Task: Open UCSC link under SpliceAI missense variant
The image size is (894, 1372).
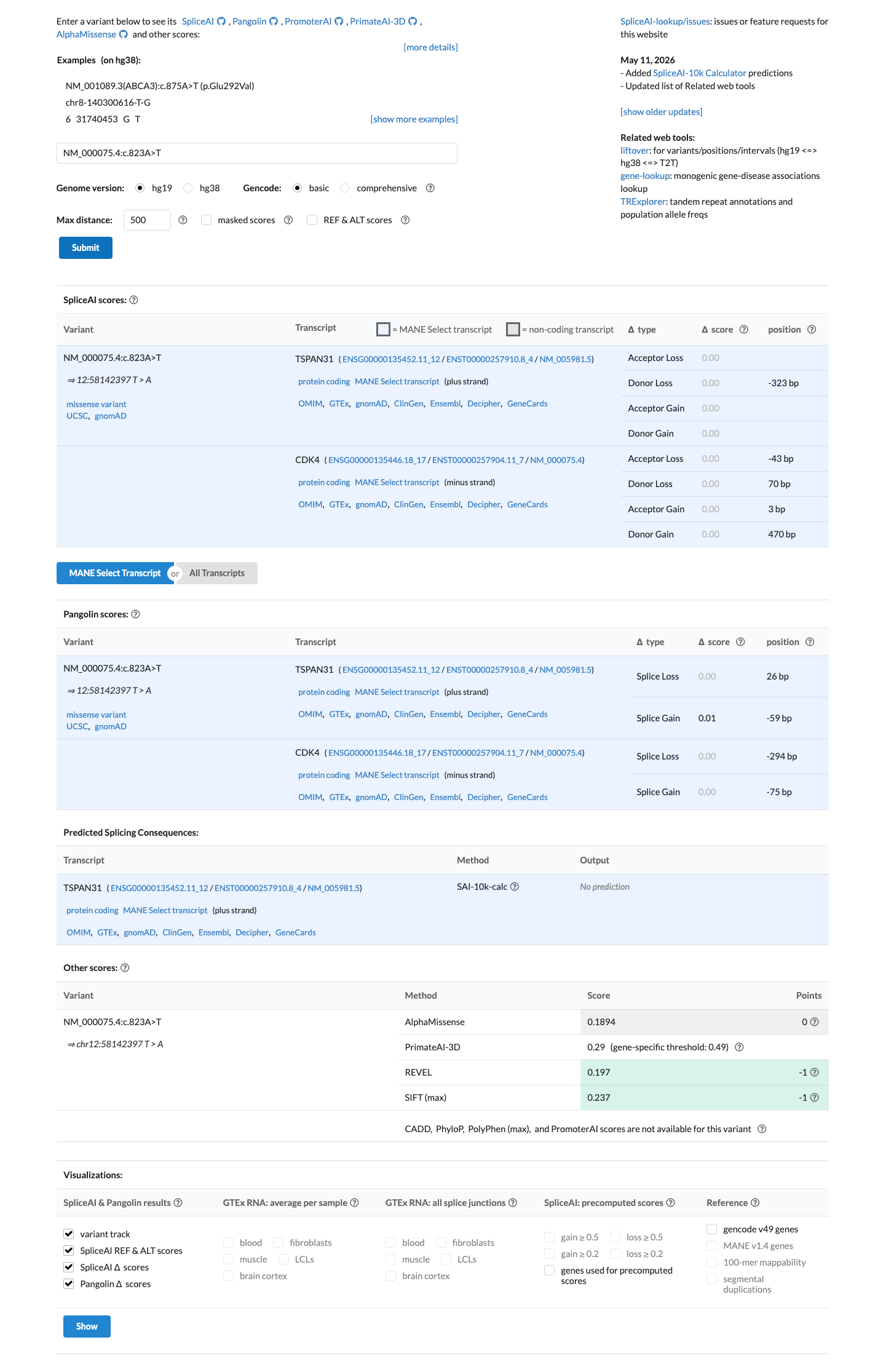Action: (77, 416)
